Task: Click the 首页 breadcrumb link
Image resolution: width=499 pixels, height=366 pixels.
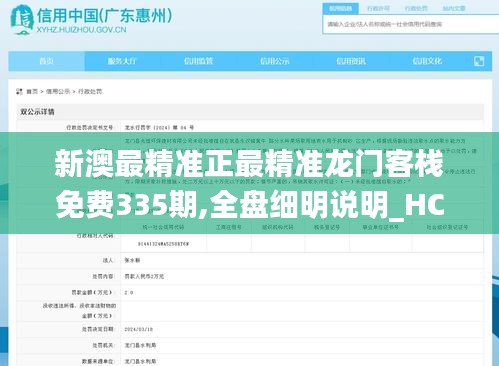Action: (x=32, y=91)
